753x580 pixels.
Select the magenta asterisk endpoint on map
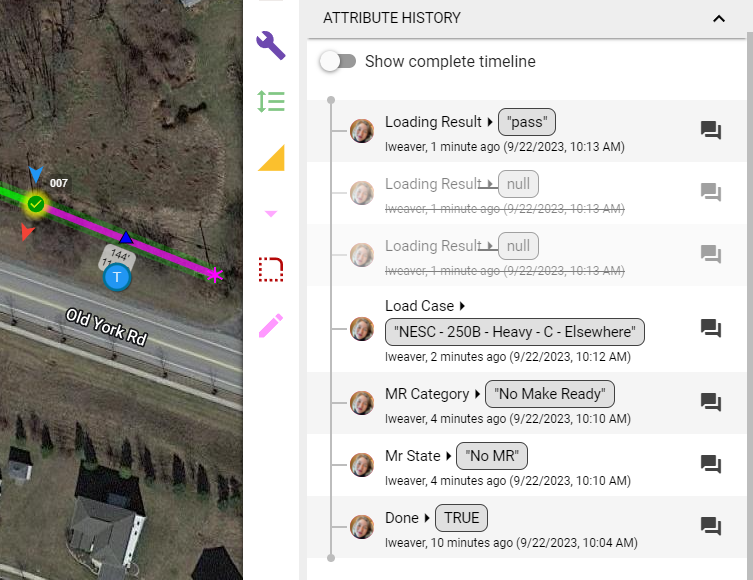coord(215,275)
